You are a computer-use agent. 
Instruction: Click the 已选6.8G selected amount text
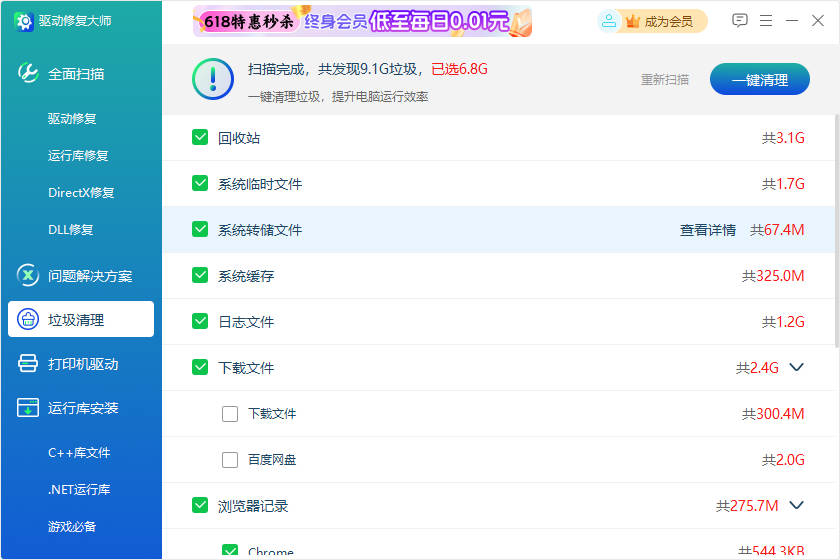[460, 69]
